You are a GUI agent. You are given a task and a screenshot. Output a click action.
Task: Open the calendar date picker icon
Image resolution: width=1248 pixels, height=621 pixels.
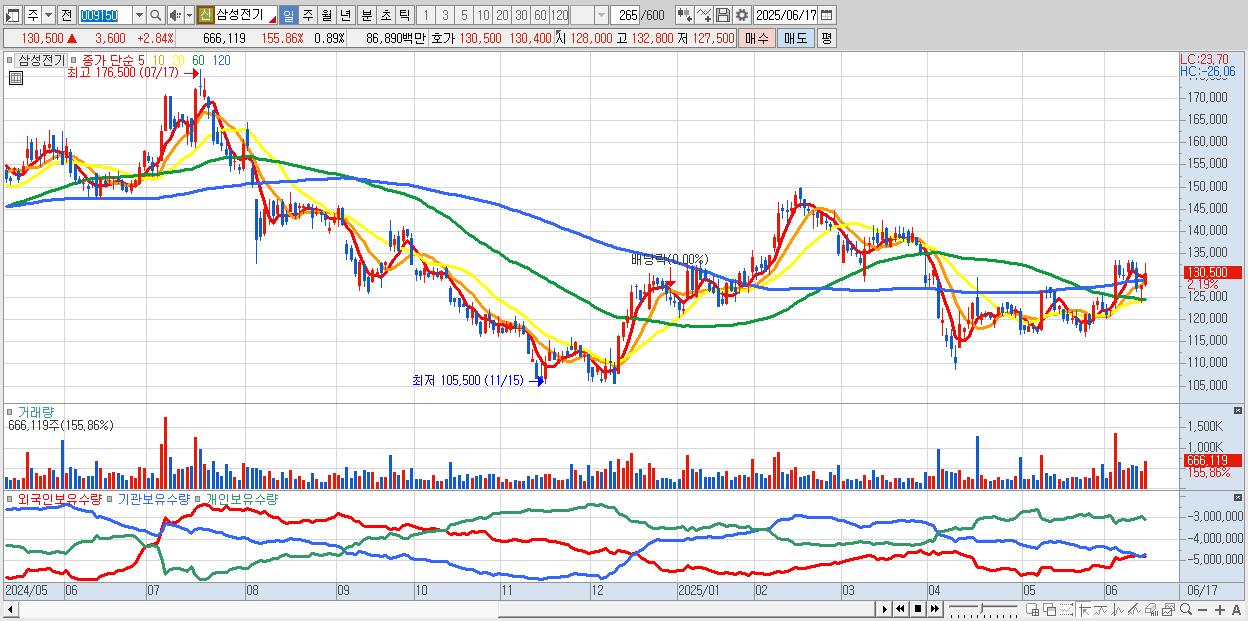pyautogui.click(x=827, y=15)
